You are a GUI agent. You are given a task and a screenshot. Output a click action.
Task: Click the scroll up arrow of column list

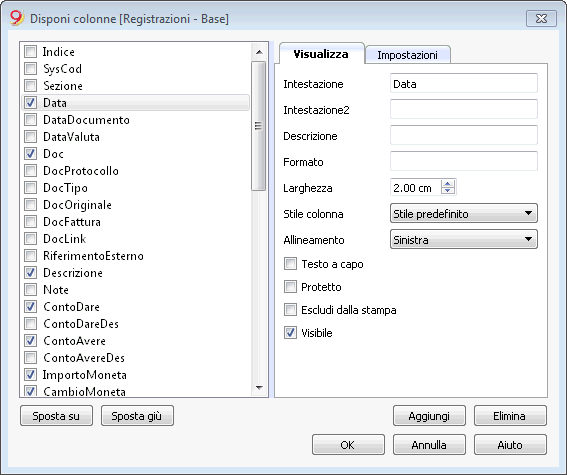pyautogui.click(x=259, y=52)
